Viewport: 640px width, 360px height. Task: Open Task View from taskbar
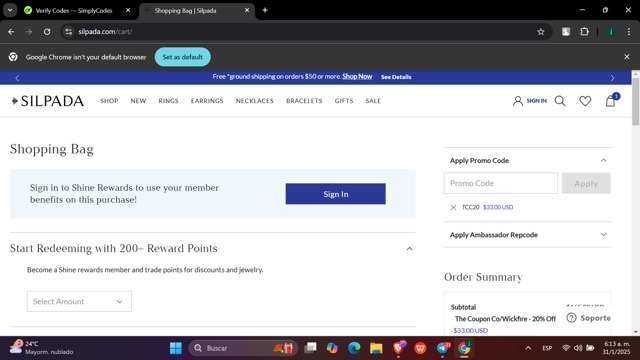tap(310, 348)
